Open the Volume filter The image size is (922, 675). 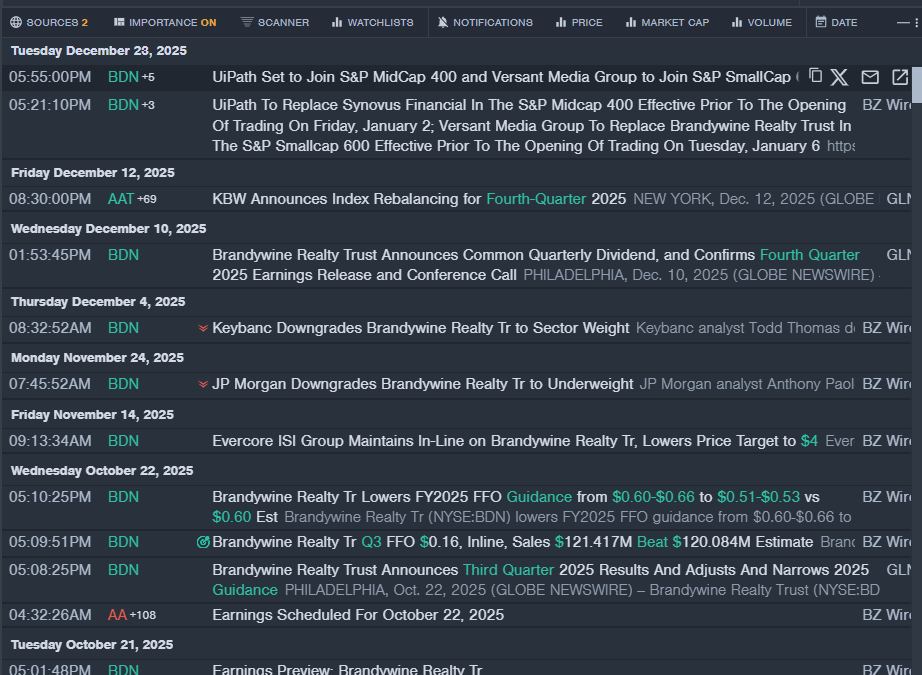click(761, 22)
